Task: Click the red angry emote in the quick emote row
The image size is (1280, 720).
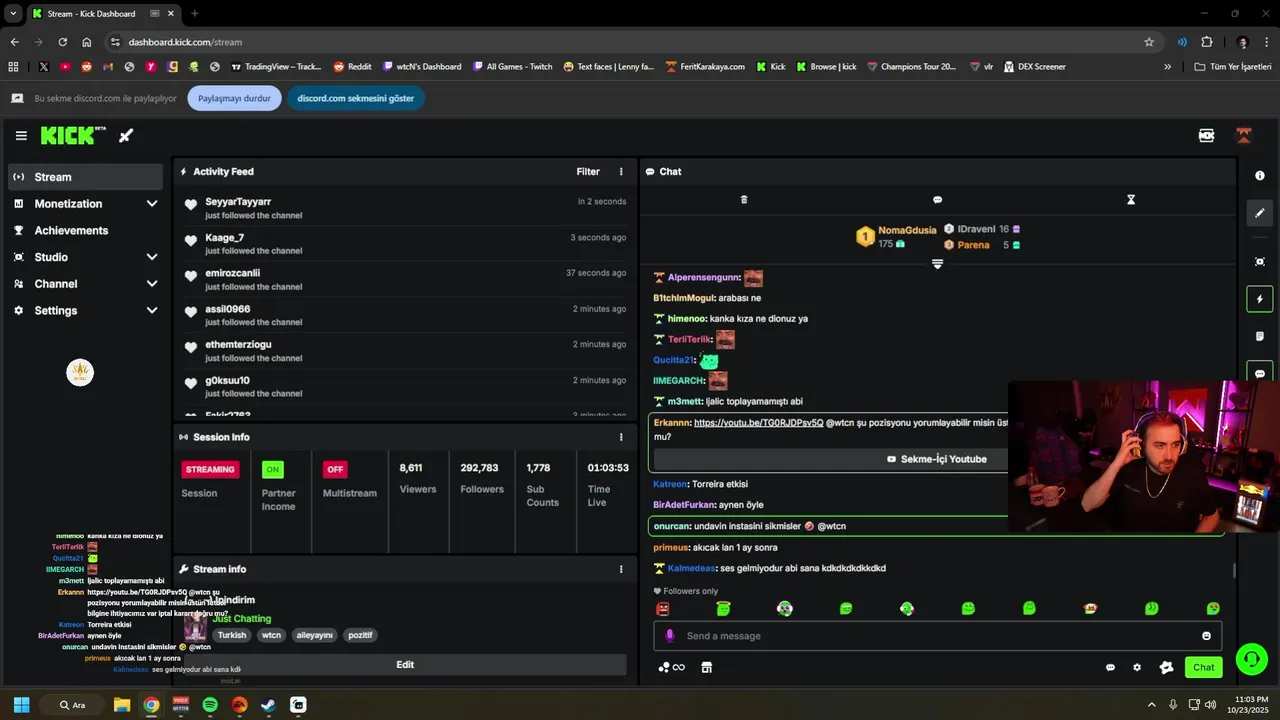Action: [x=662, y=608]
